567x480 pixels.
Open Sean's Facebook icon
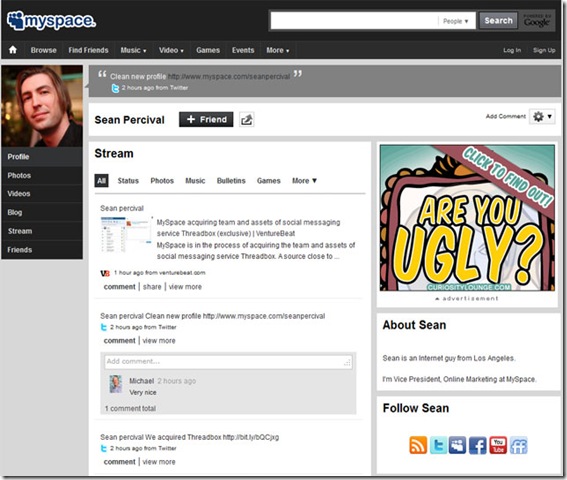(478, 445)
